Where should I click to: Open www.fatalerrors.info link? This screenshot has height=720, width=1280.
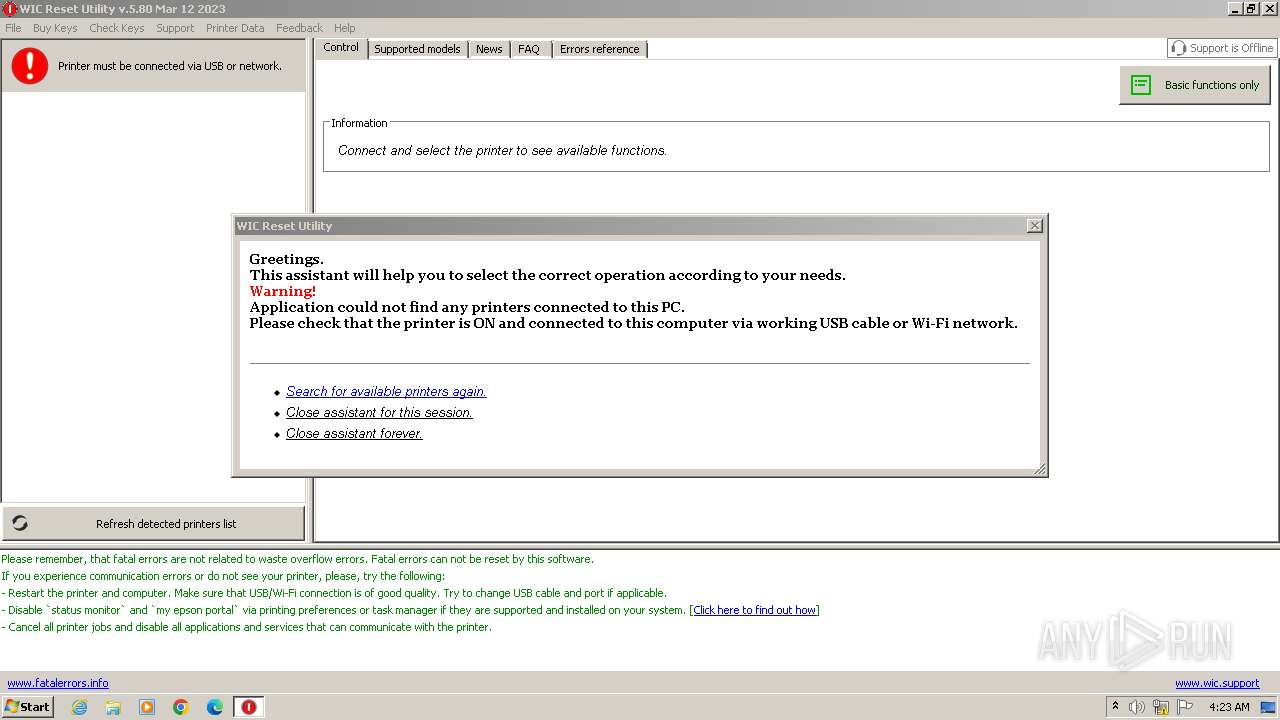coord(58,683)
